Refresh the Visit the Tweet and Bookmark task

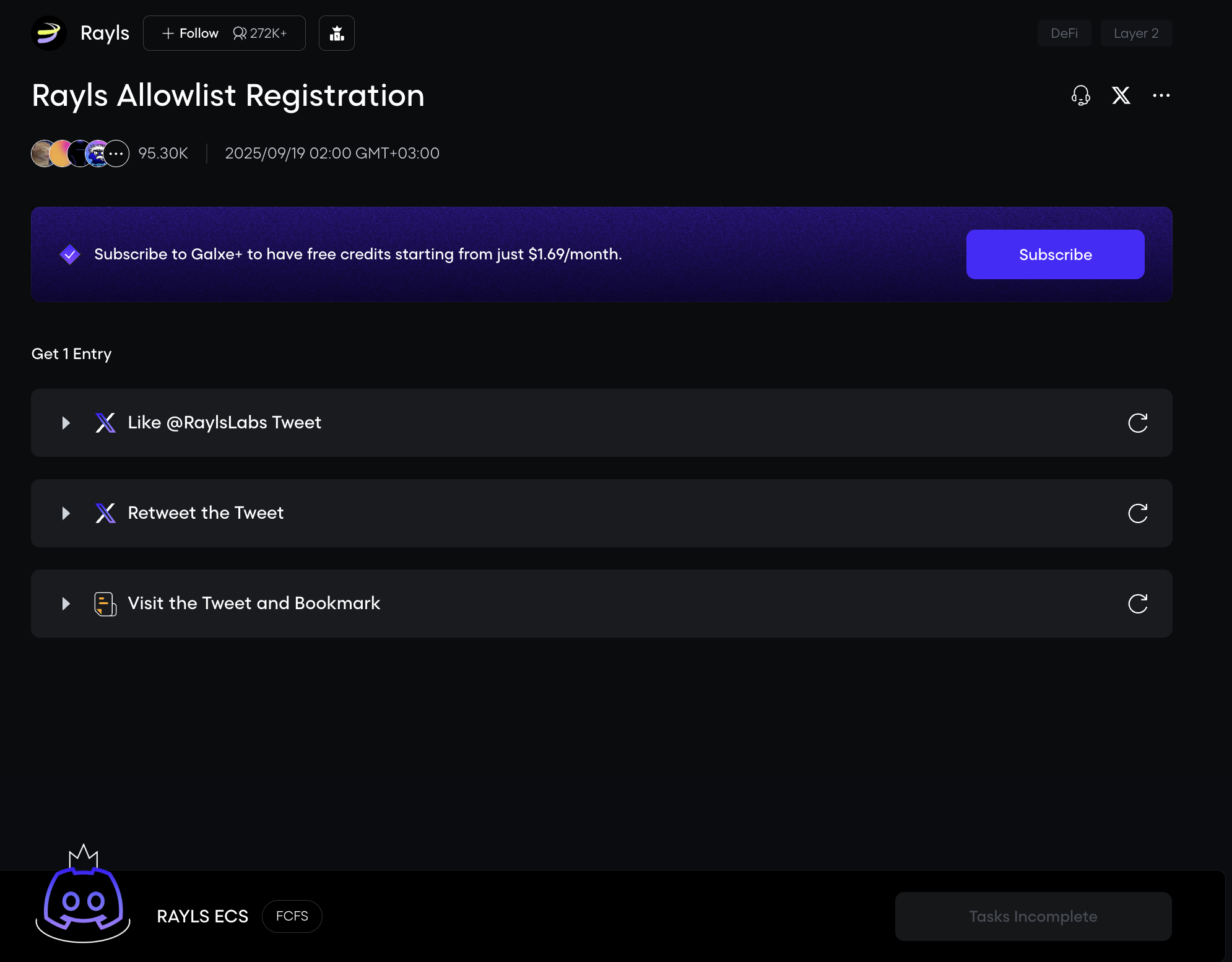1137,604
